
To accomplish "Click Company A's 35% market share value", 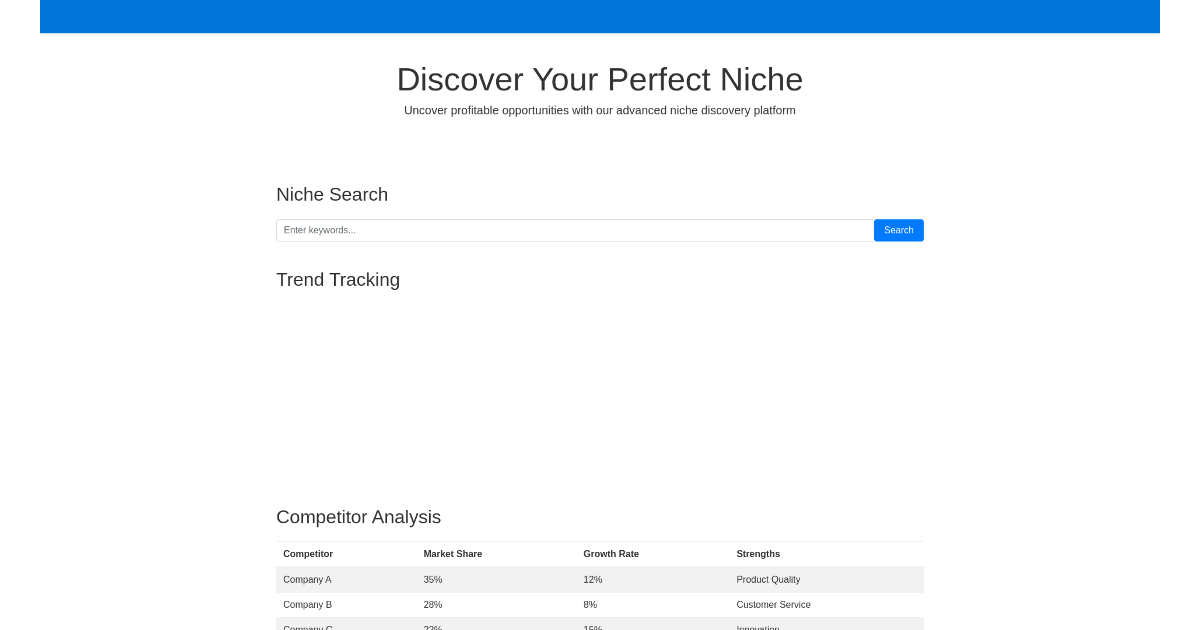I will pyautogui.click(x=433, y=579).
